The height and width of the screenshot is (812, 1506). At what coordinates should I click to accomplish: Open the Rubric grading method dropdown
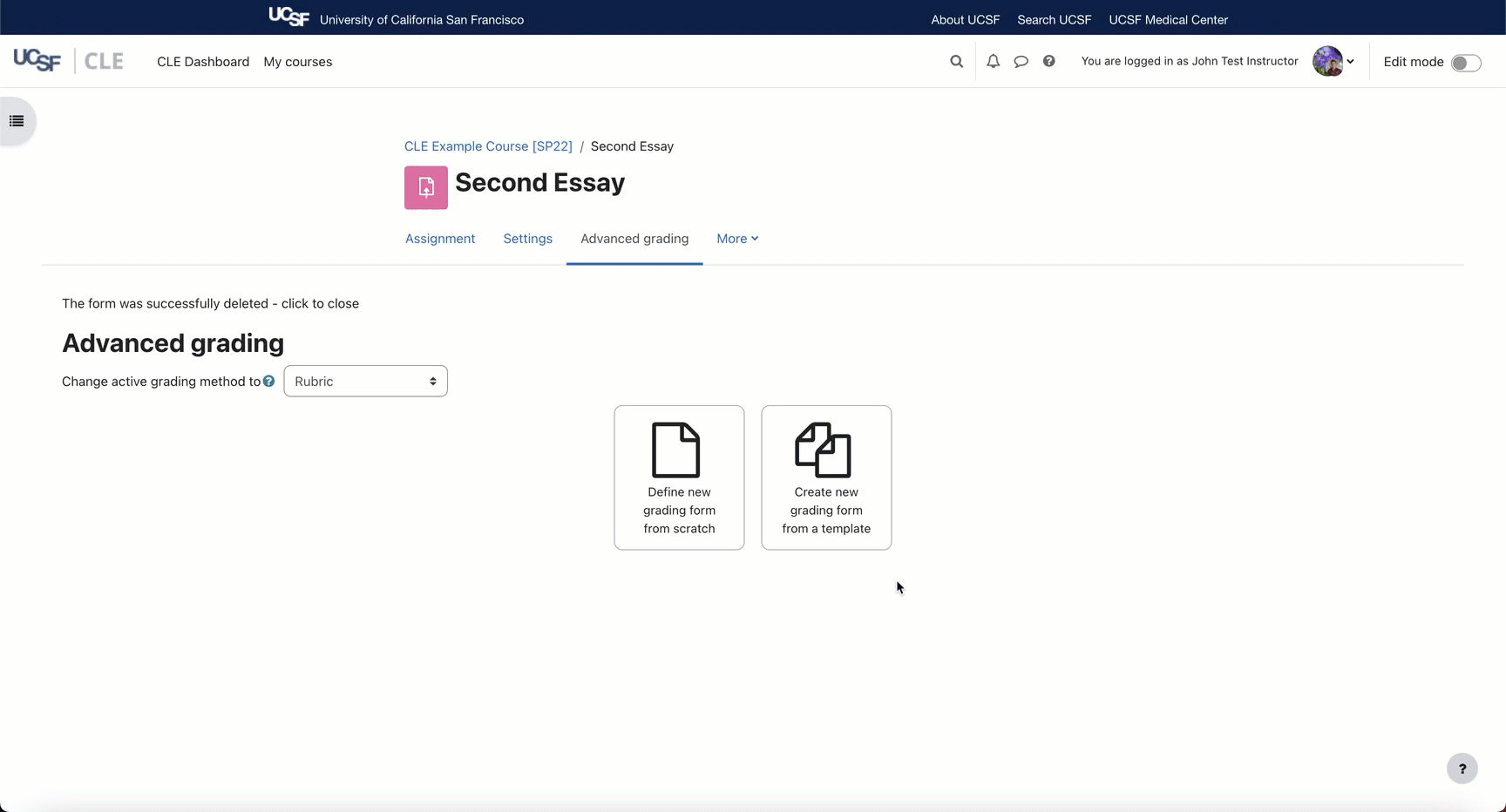(x=365, y=382)
